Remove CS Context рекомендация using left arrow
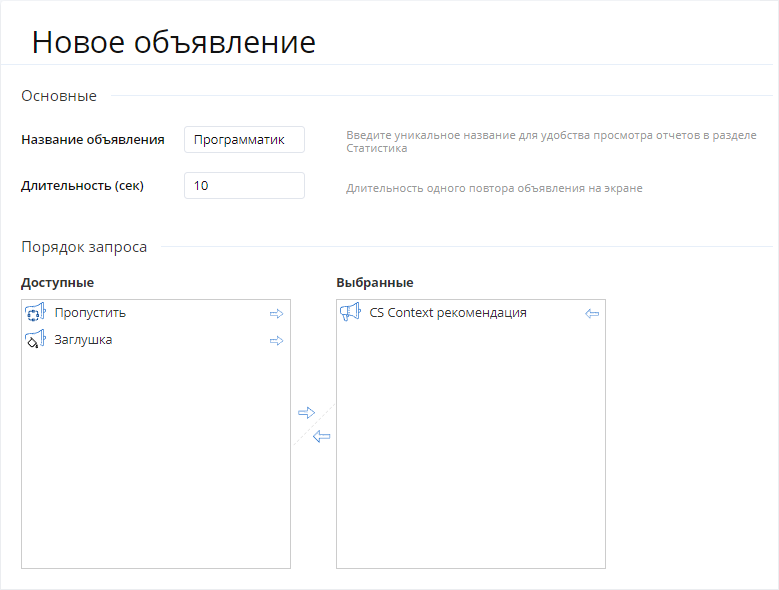The image size is (779, 590). (x=592, y=313)
